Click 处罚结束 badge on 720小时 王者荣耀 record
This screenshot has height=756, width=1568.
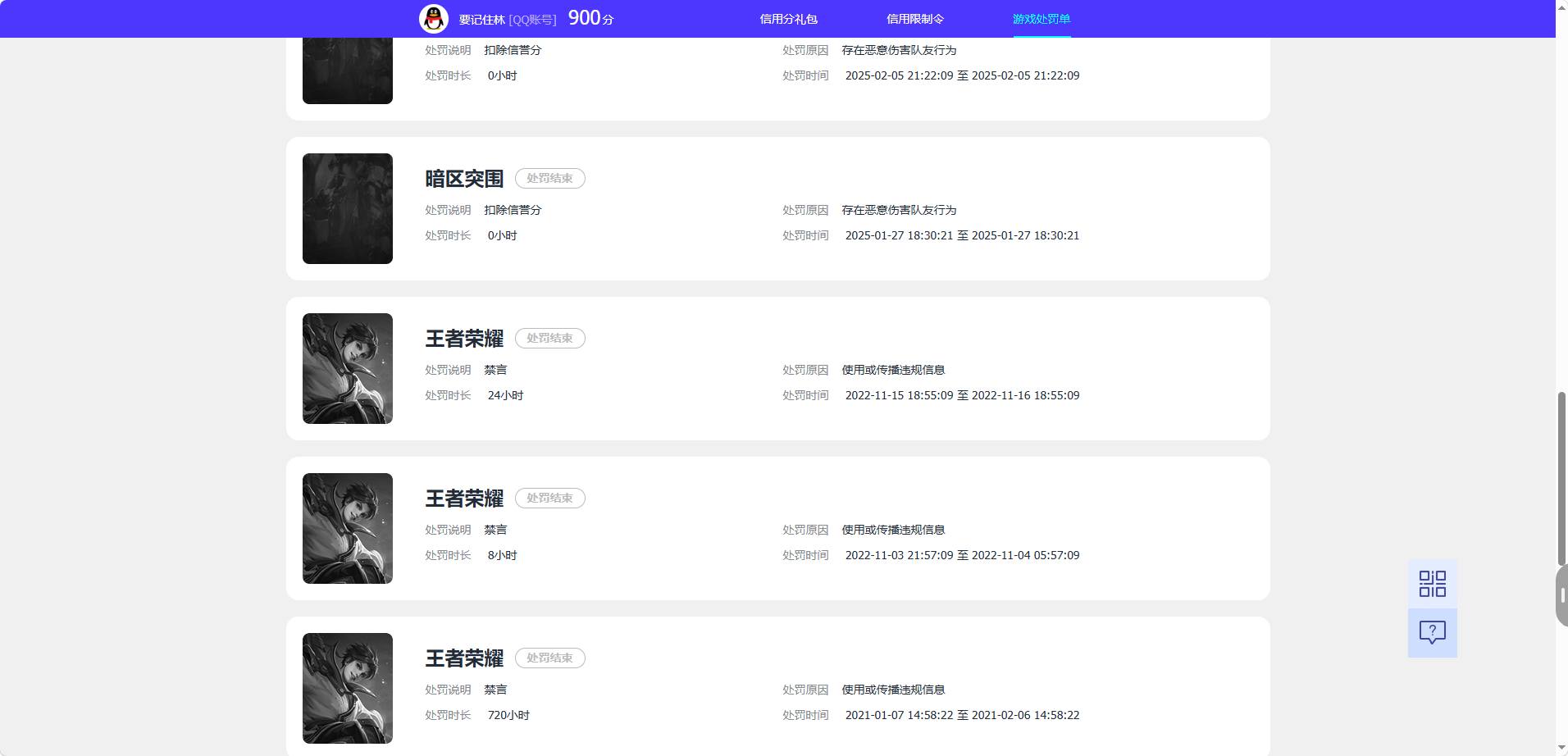(x=549, y=658)
